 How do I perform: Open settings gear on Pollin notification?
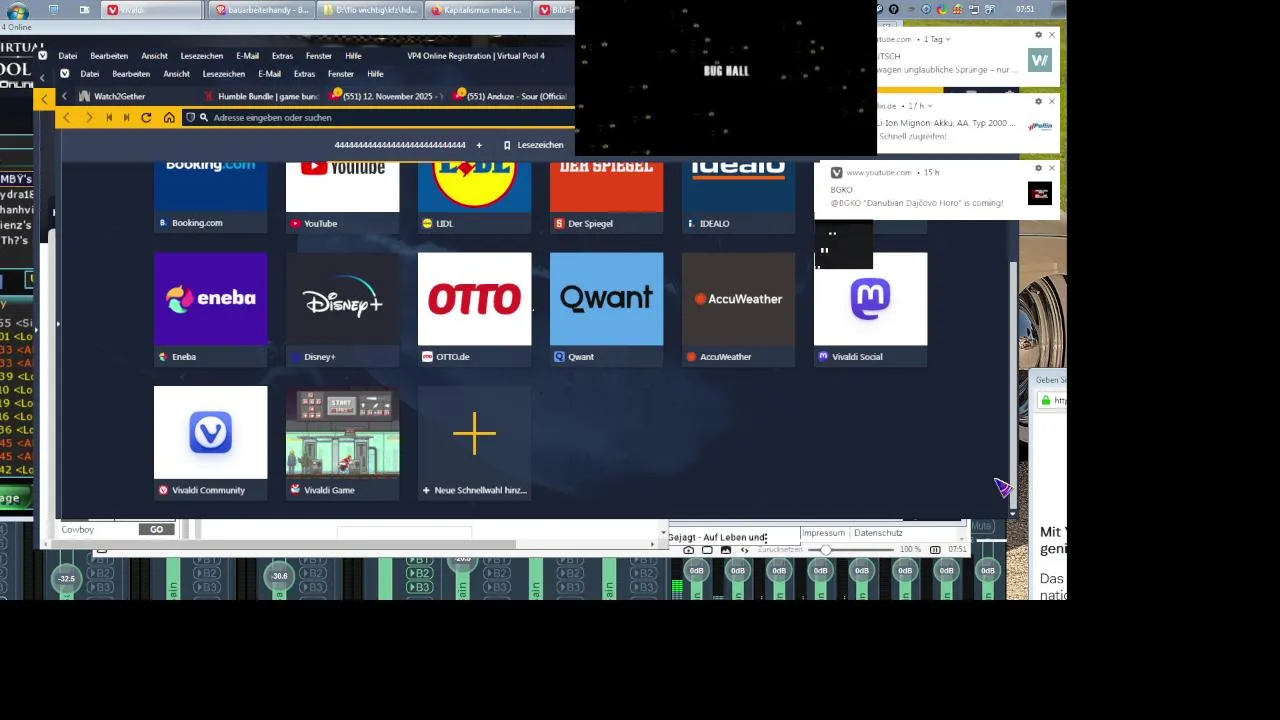tap(1038, 101)
